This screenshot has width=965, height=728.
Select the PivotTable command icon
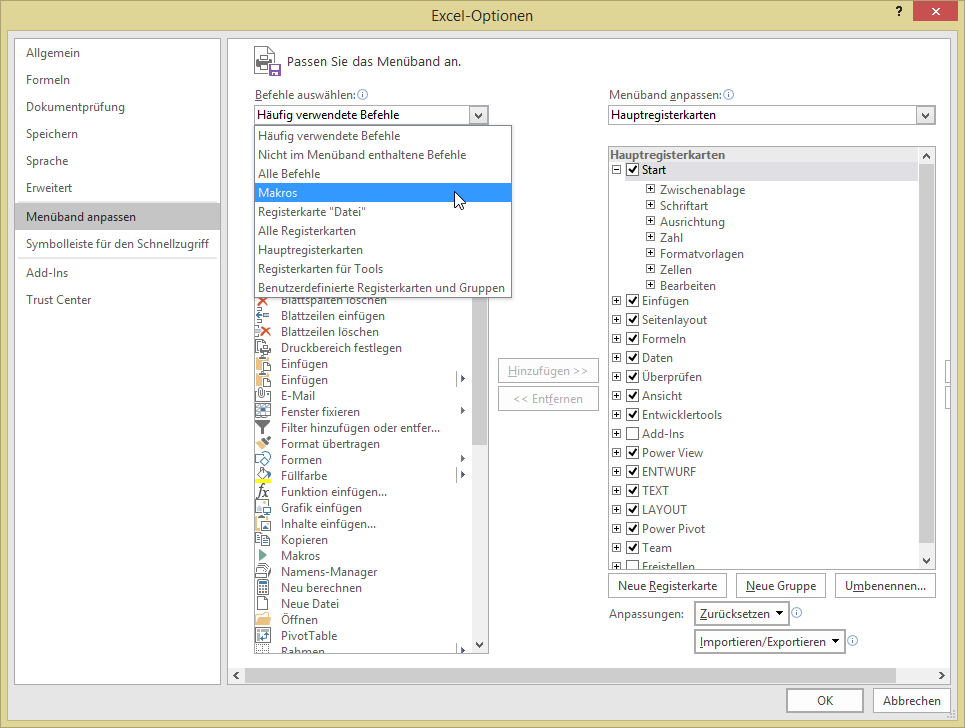click(x=263, y=636)
